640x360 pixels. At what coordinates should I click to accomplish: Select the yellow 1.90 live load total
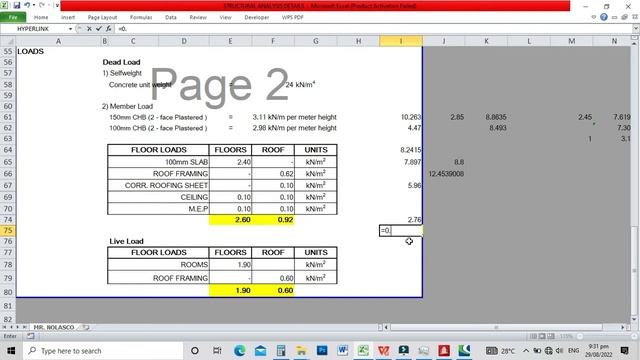click(230, 291)
